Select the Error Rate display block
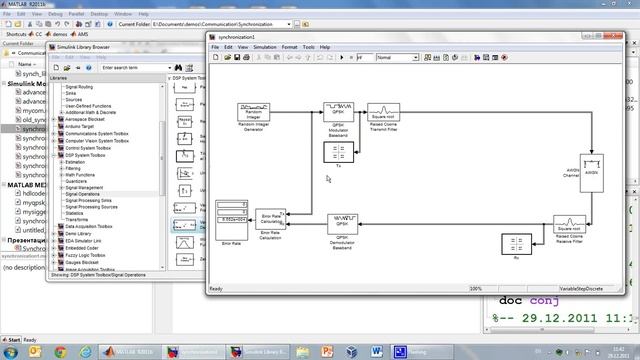The width and height of the screenshot is (640, 360). [x=231, y=220]
